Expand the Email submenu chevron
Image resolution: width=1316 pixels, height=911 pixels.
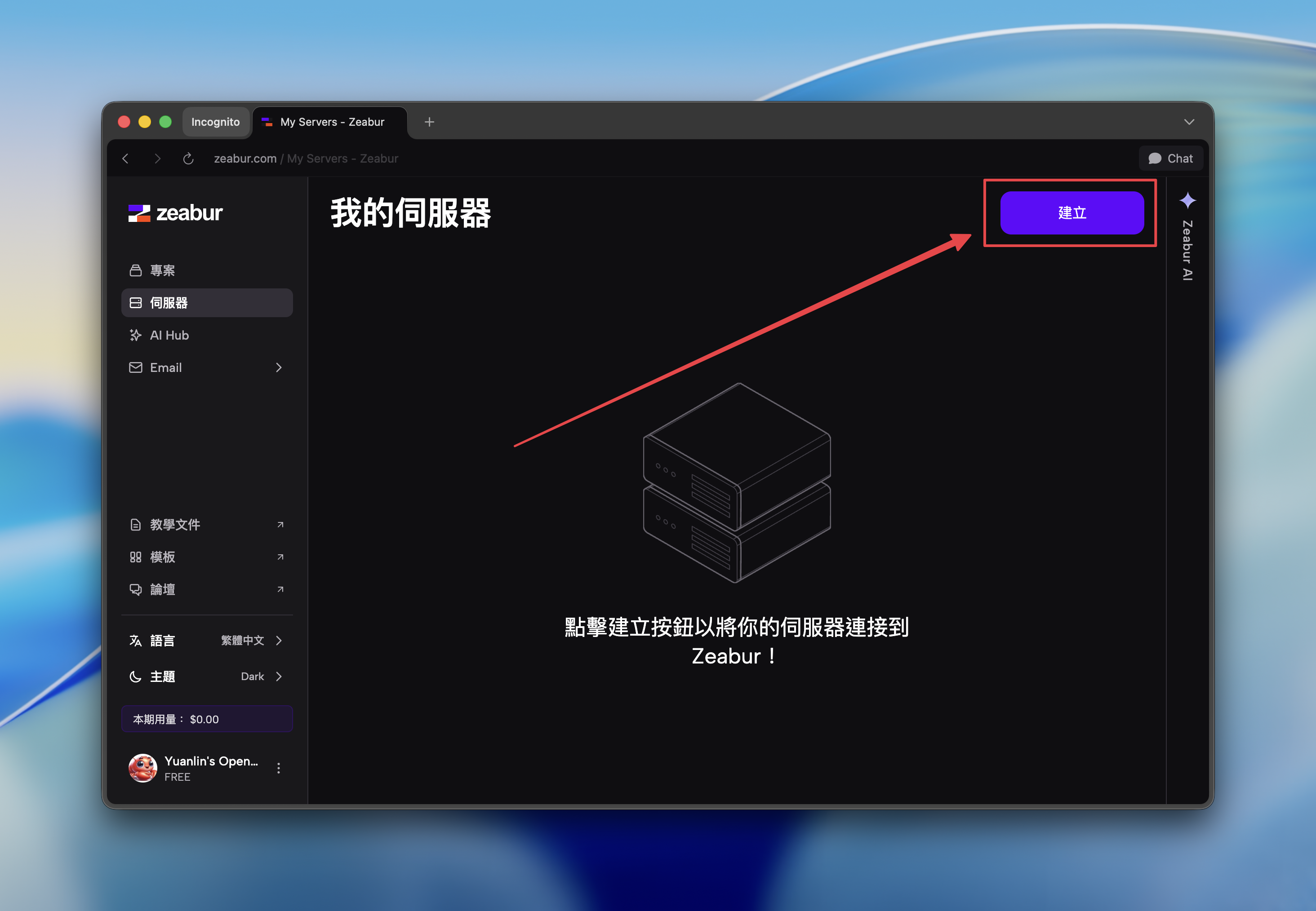click(x=279, y=367)
